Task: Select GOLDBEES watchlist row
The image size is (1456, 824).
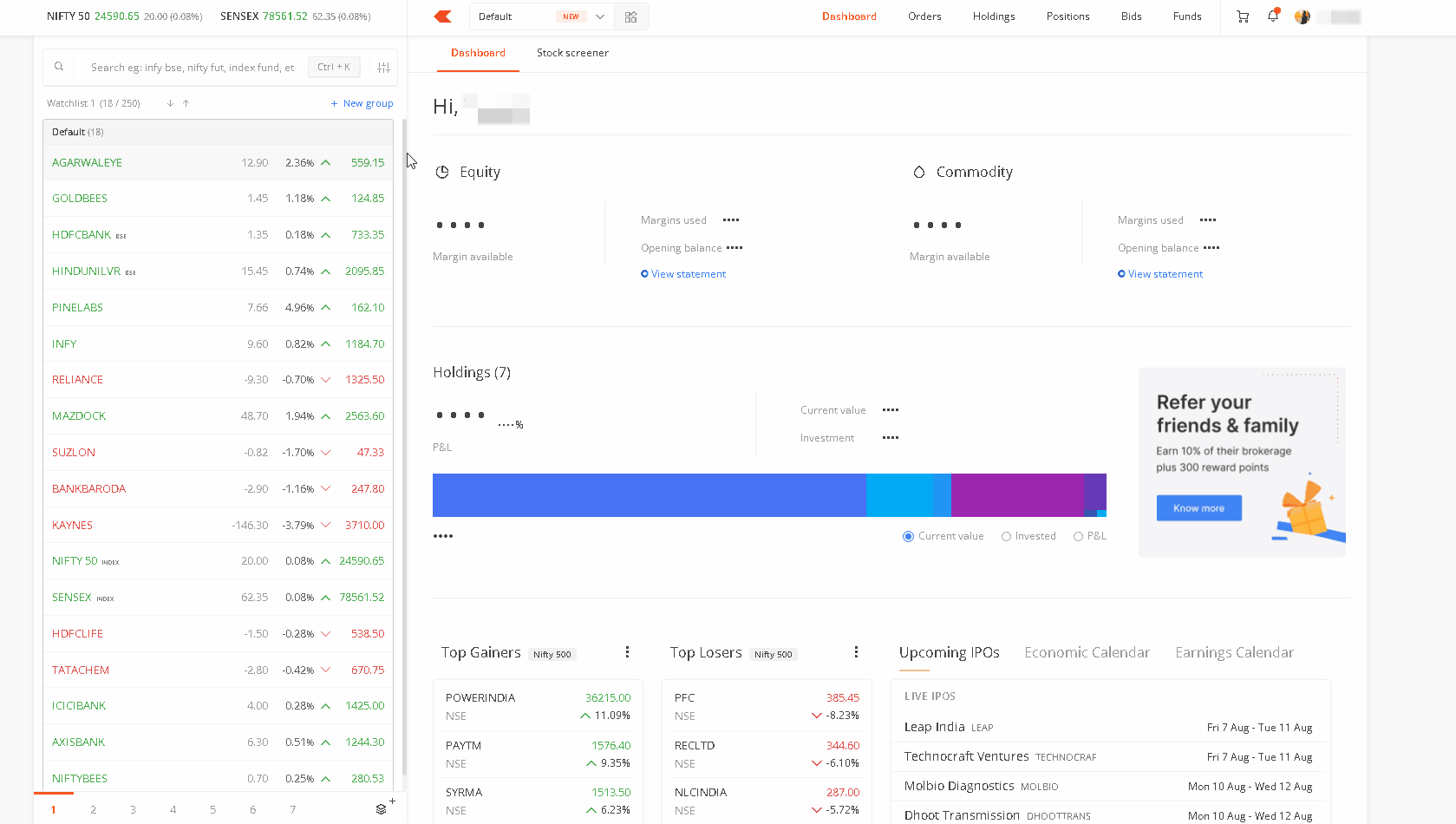Action: (x=219, y=199)
